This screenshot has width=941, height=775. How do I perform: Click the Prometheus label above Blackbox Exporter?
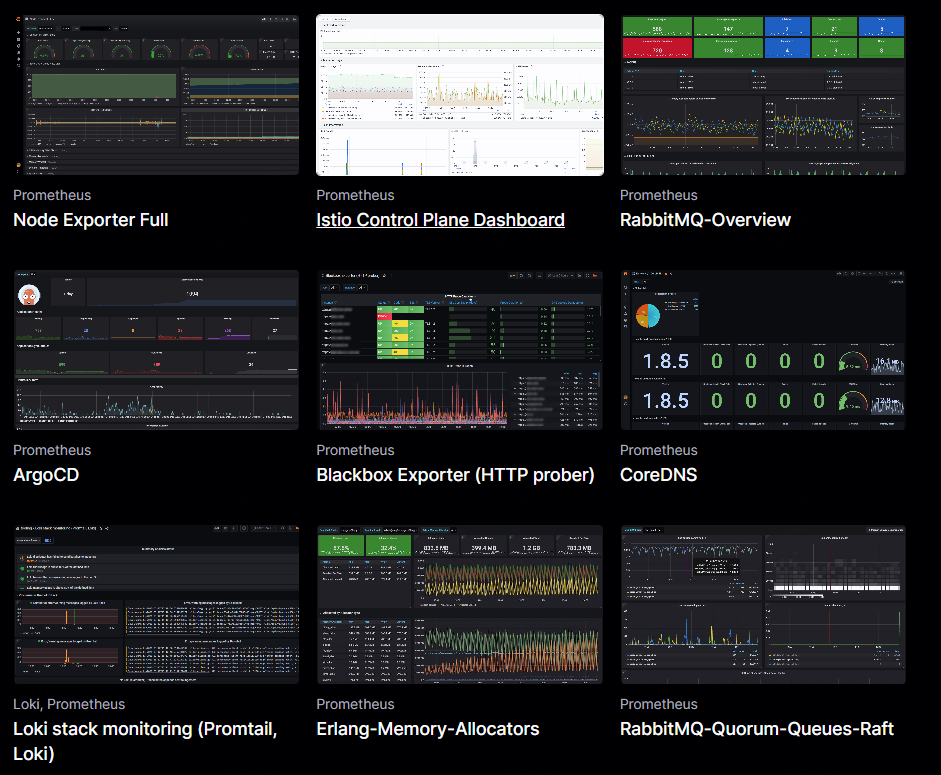pyautogui.click(x=355, y=450)
